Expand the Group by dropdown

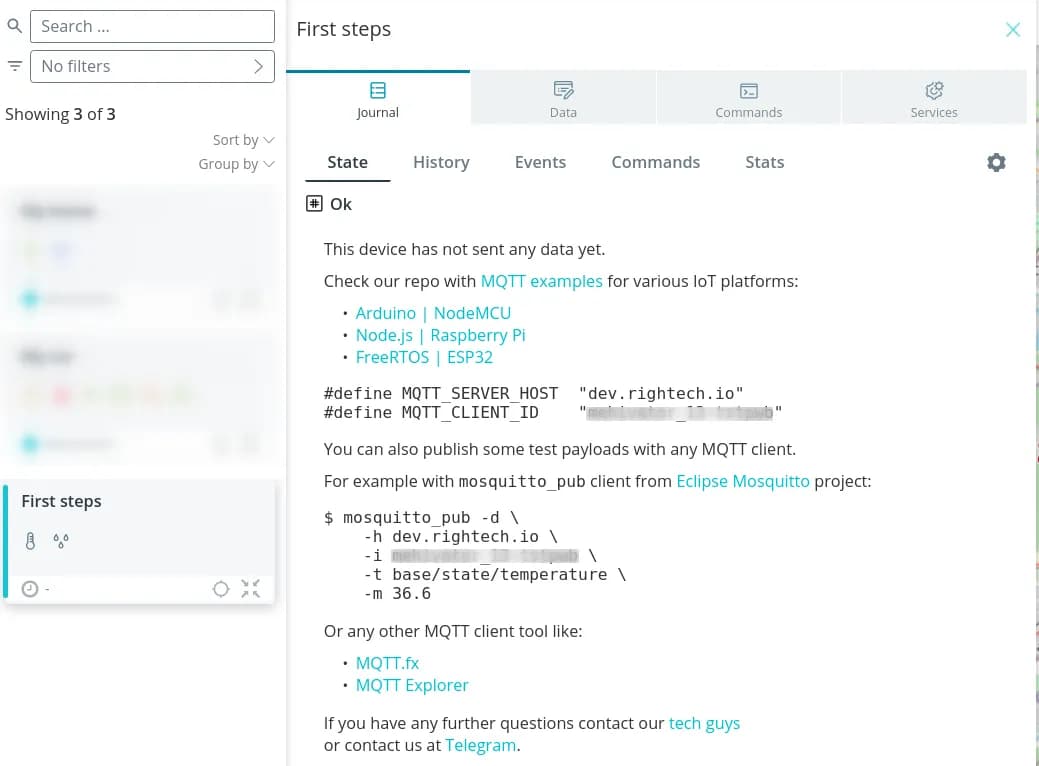click(236, 164)
